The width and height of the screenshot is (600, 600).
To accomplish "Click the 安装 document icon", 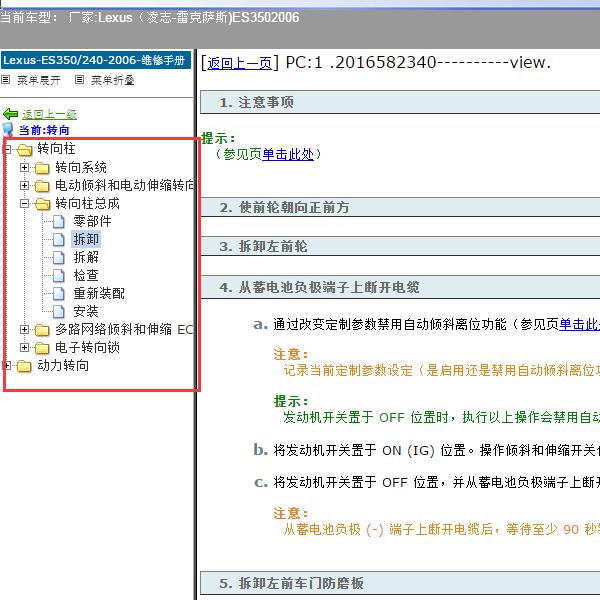I will click(59, 311).
